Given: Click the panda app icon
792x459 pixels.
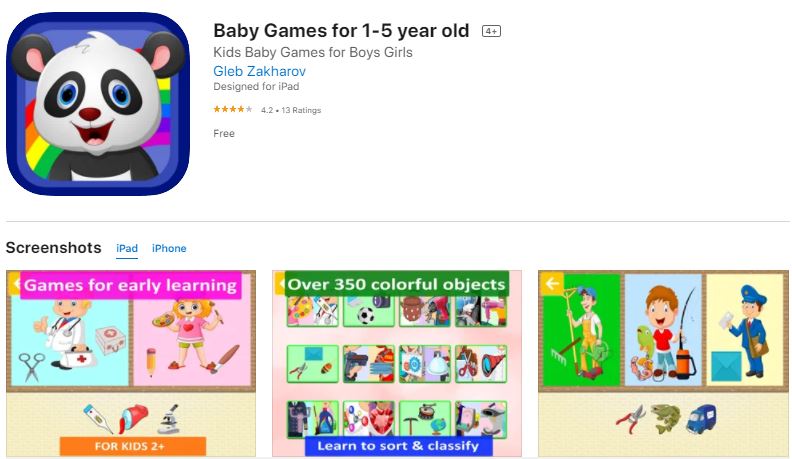Looking at the screenshot, I should click(x=98, y=104).
